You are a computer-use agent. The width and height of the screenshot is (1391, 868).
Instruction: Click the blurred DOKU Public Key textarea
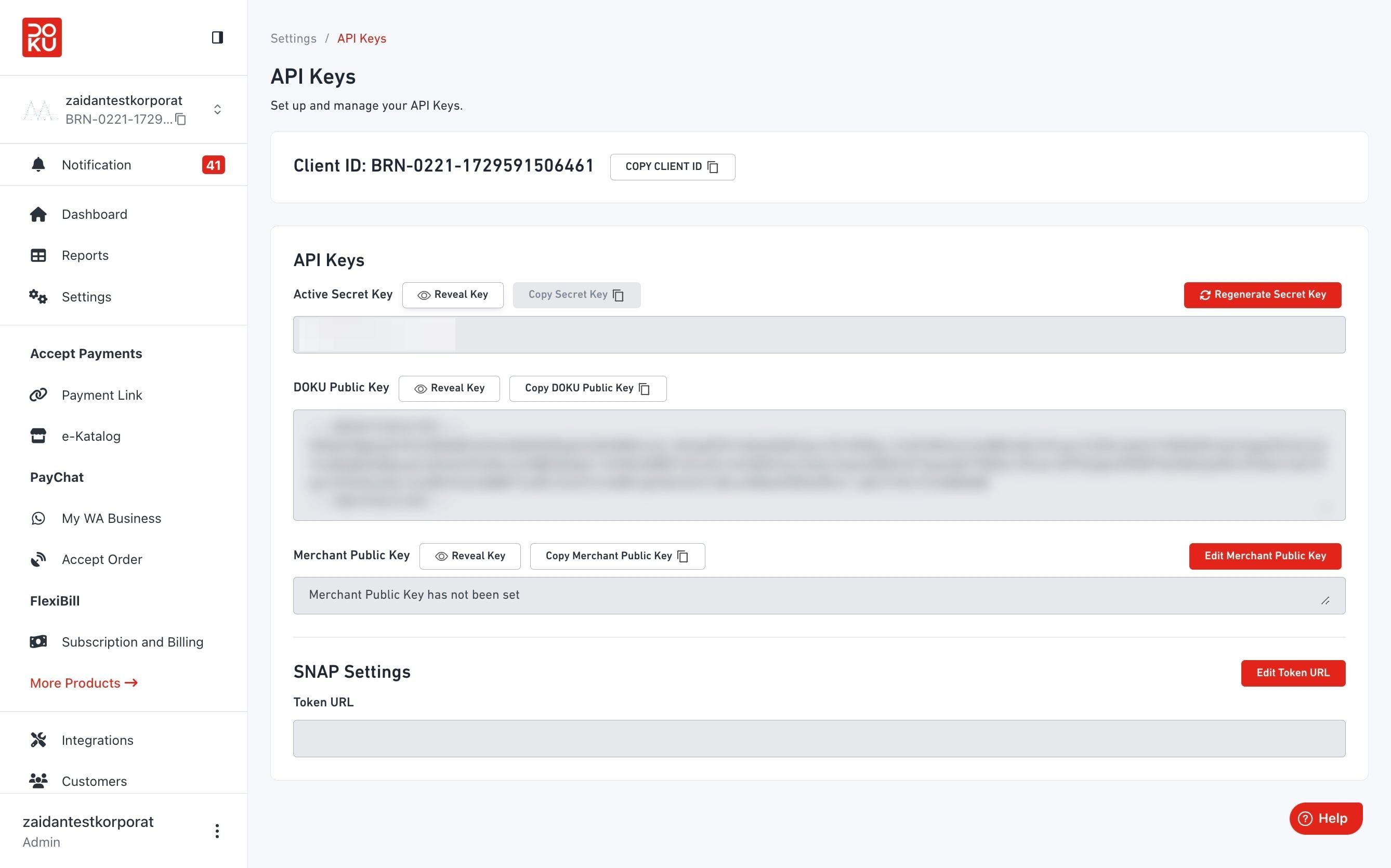pyautogui.click(x=819, y=465)
